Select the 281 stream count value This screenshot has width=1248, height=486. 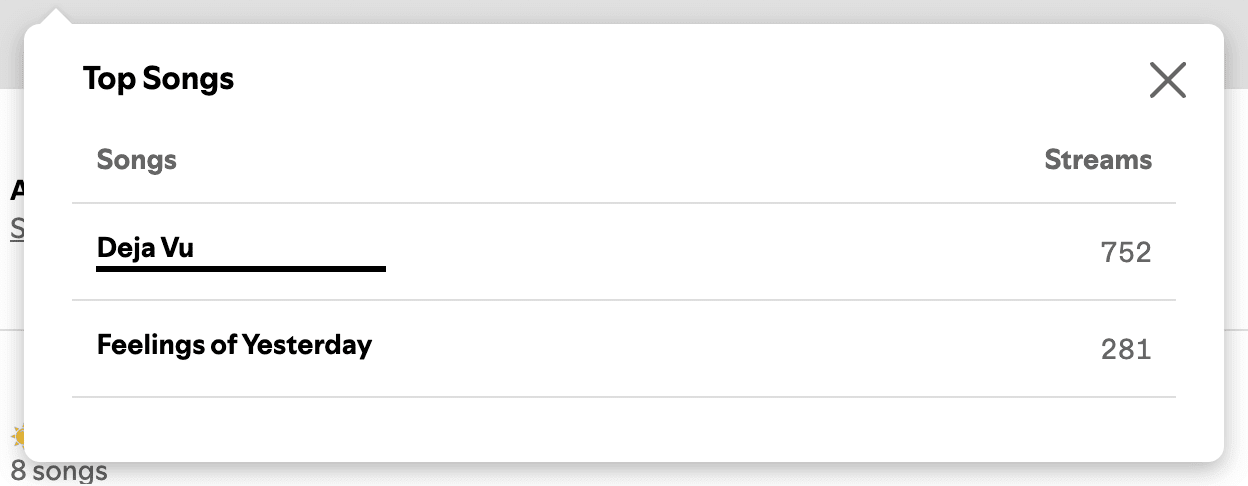1126,349
